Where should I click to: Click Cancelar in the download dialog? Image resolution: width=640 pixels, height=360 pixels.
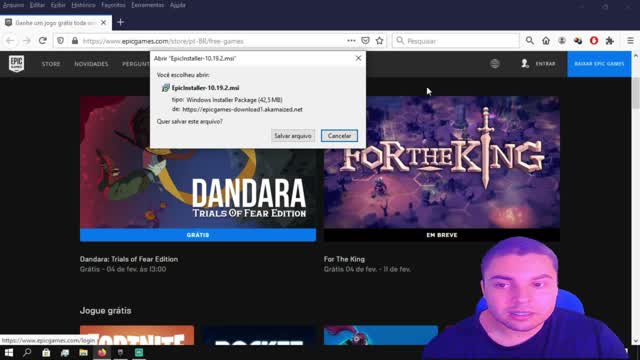point(339,136)
